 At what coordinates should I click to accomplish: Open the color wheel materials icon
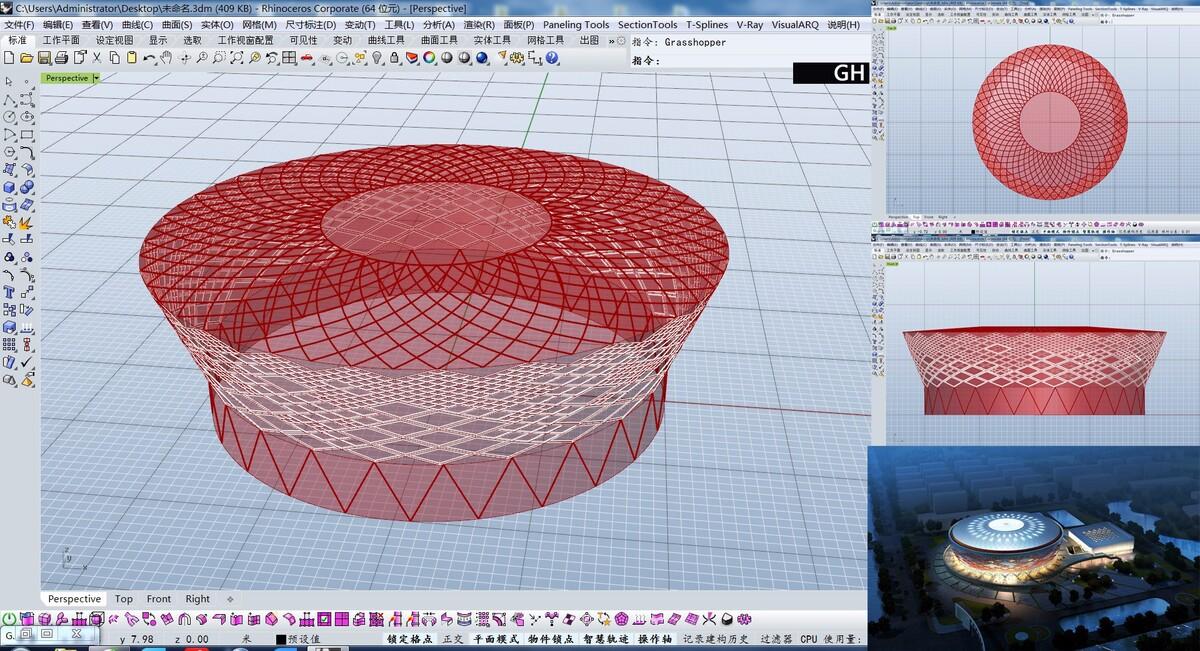coord(429,58)
